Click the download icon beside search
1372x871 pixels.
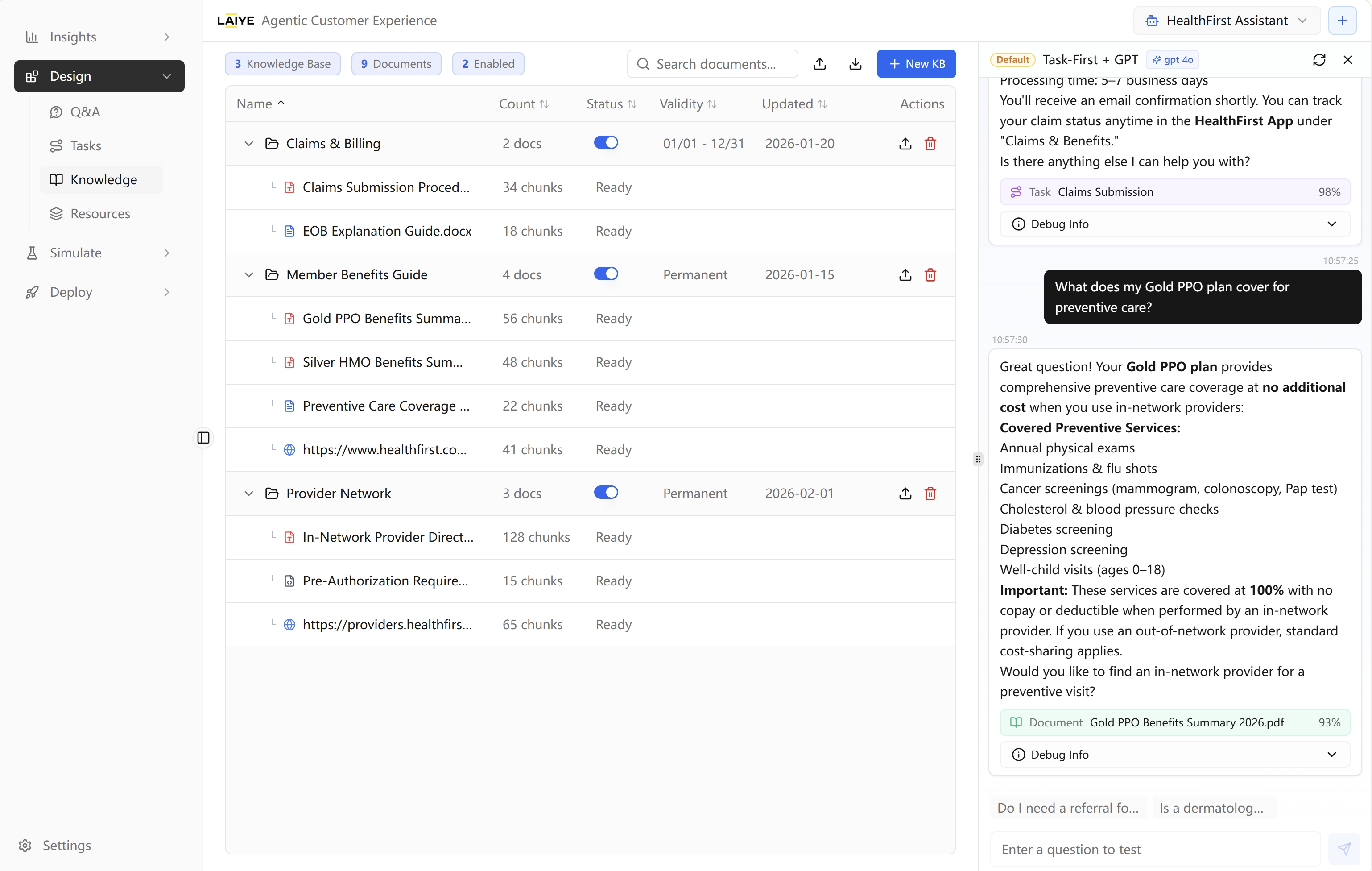855,64
